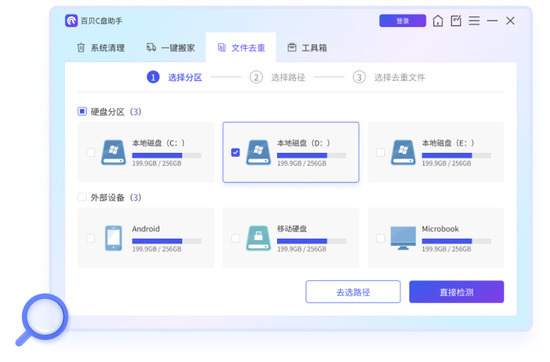Click the Microbook storage usage bar
This screenshot has width=550, height=362.
(x=456, y=241)
